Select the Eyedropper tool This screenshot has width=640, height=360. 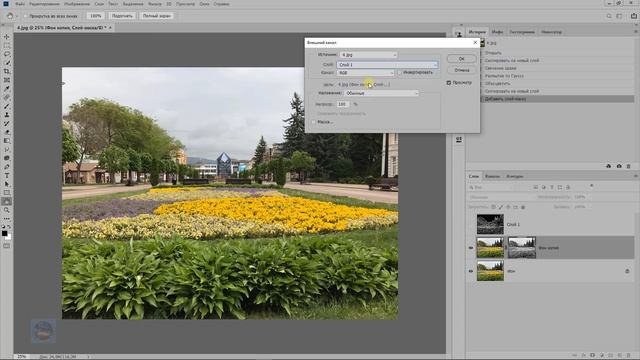pos(7,89)
